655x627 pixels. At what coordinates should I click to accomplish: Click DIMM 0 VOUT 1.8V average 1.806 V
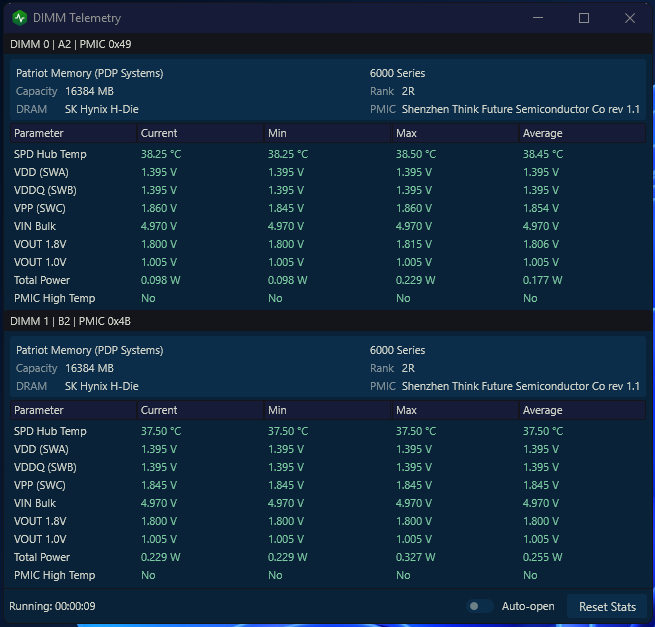[541, 244]
